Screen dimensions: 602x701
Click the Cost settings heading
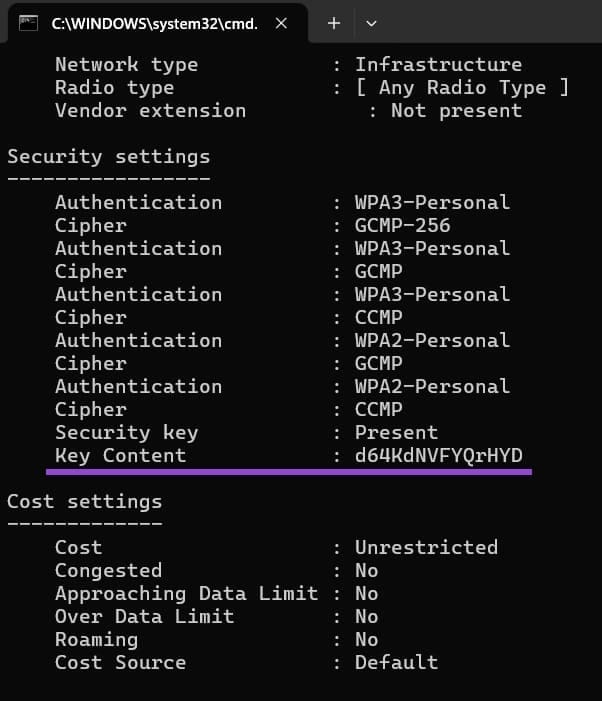coord(84,501)
